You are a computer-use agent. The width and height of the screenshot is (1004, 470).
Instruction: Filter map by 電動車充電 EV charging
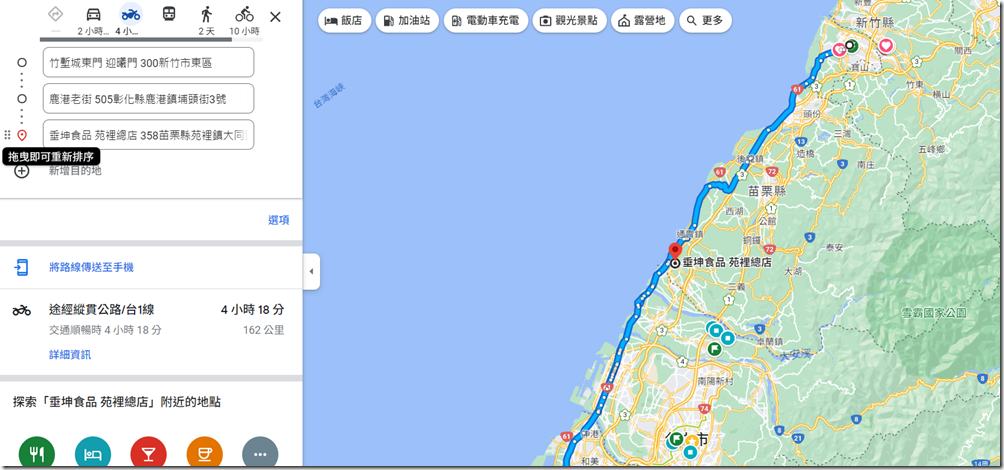pos(486,20)
